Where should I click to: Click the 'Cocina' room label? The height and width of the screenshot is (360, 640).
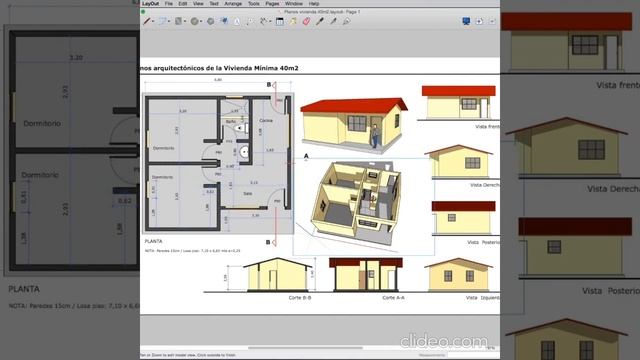[x=266, y=120]
